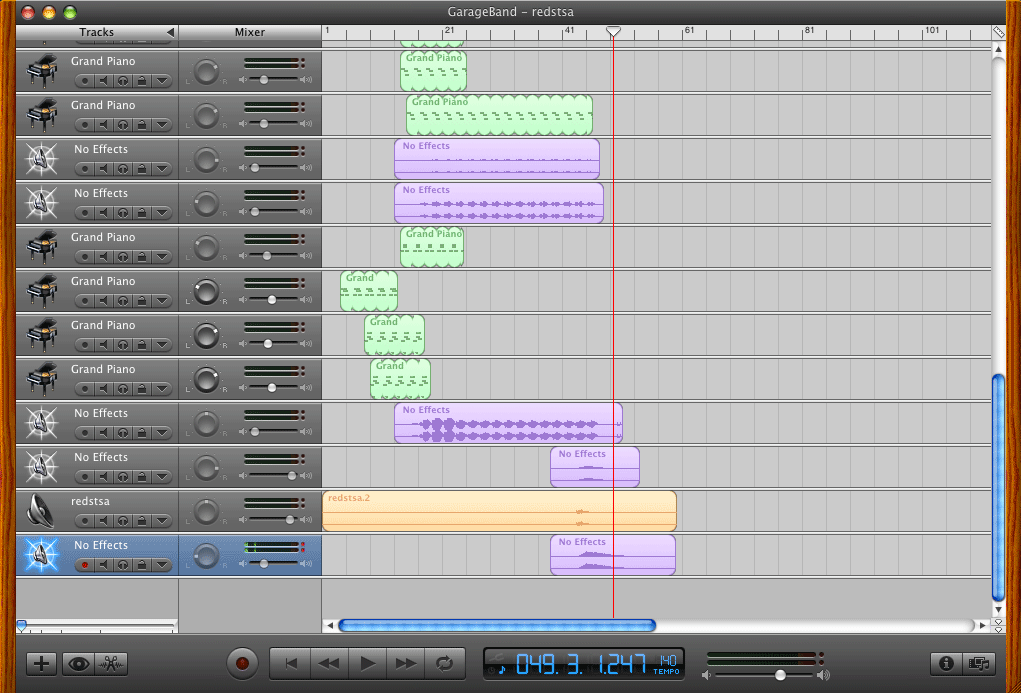This screenshot has width=1021, height=693.
Task: Expand automation on the highlighted No Effects track
Action: pyautogui.click(x=162, y=565)
